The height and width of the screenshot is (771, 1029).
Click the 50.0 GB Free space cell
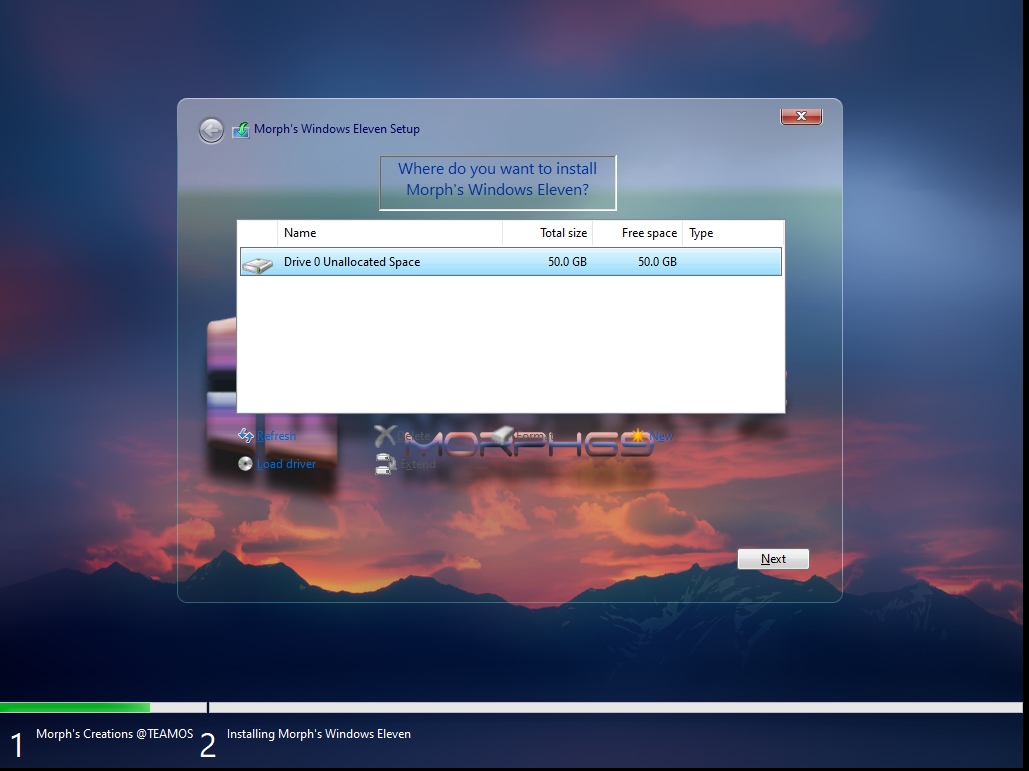(657, 262)
